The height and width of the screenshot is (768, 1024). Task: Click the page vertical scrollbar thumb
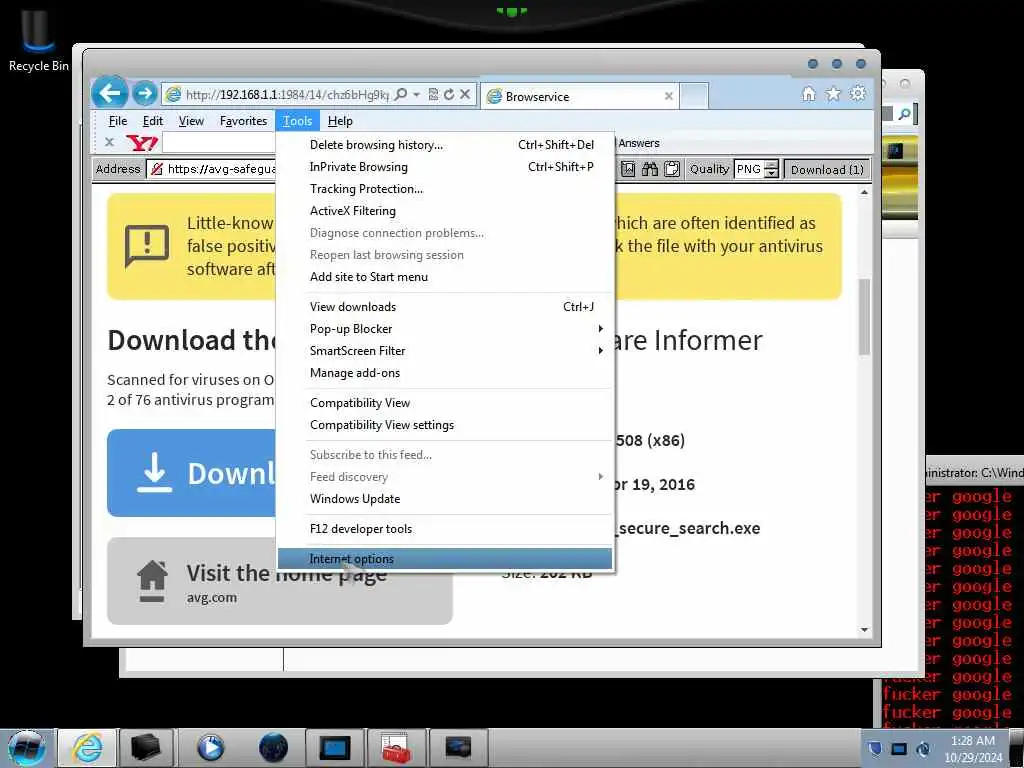[x=865, y=317]
